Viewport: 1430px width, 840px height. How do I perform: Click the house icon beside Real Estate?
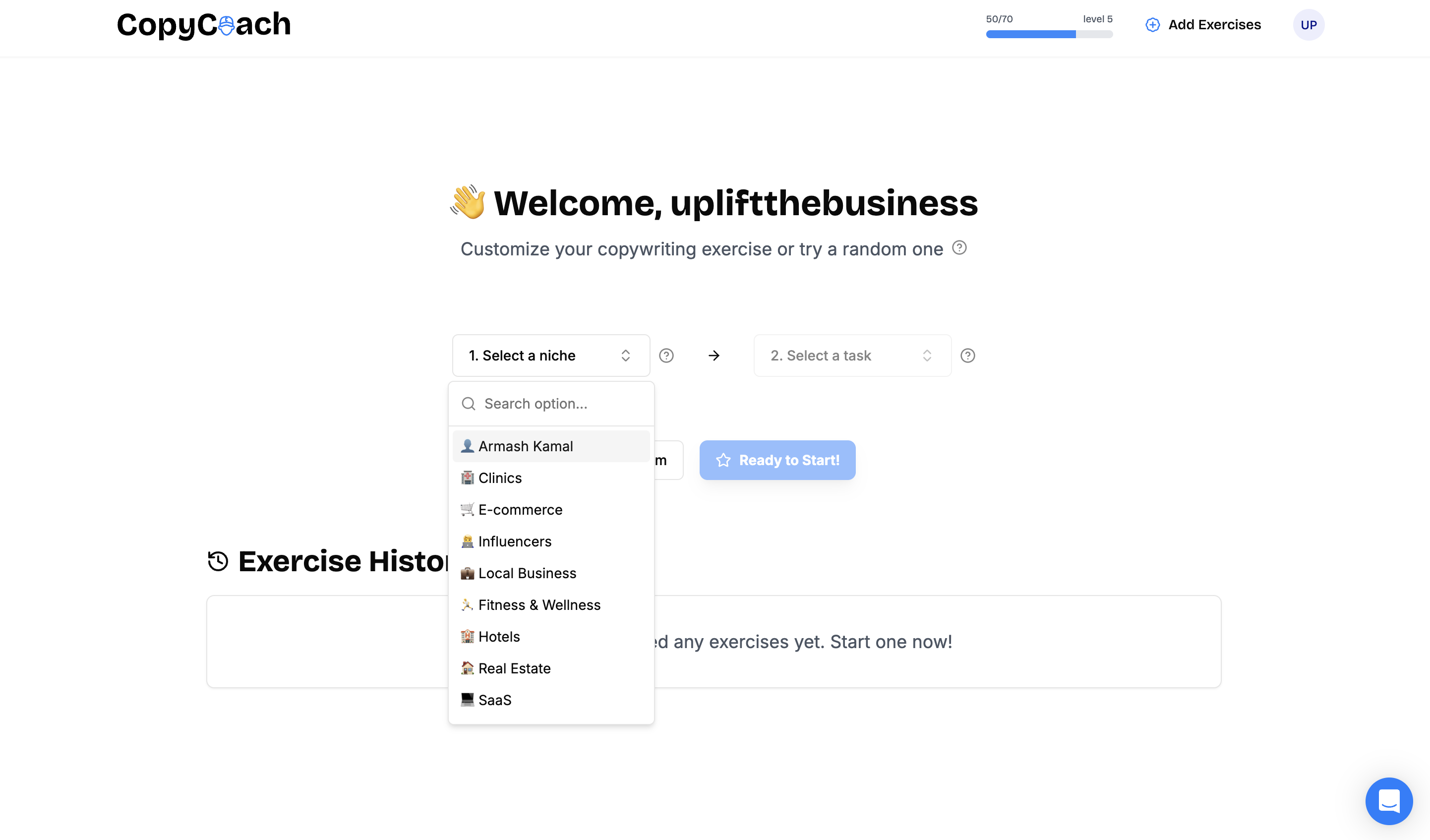[x=467, y=668]
